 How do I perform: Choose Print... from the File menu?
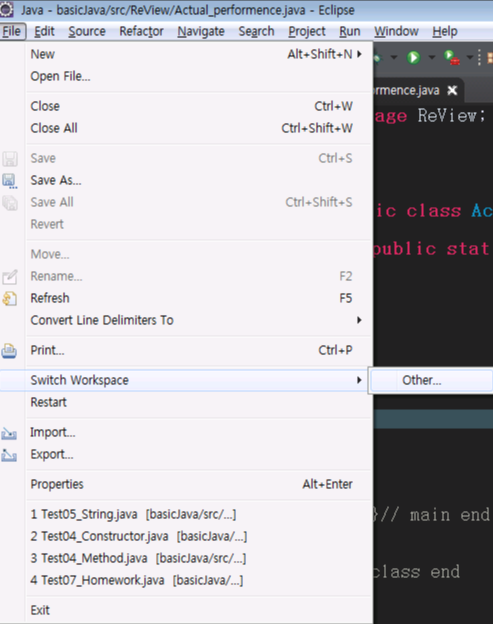click(x=186, y=350)
